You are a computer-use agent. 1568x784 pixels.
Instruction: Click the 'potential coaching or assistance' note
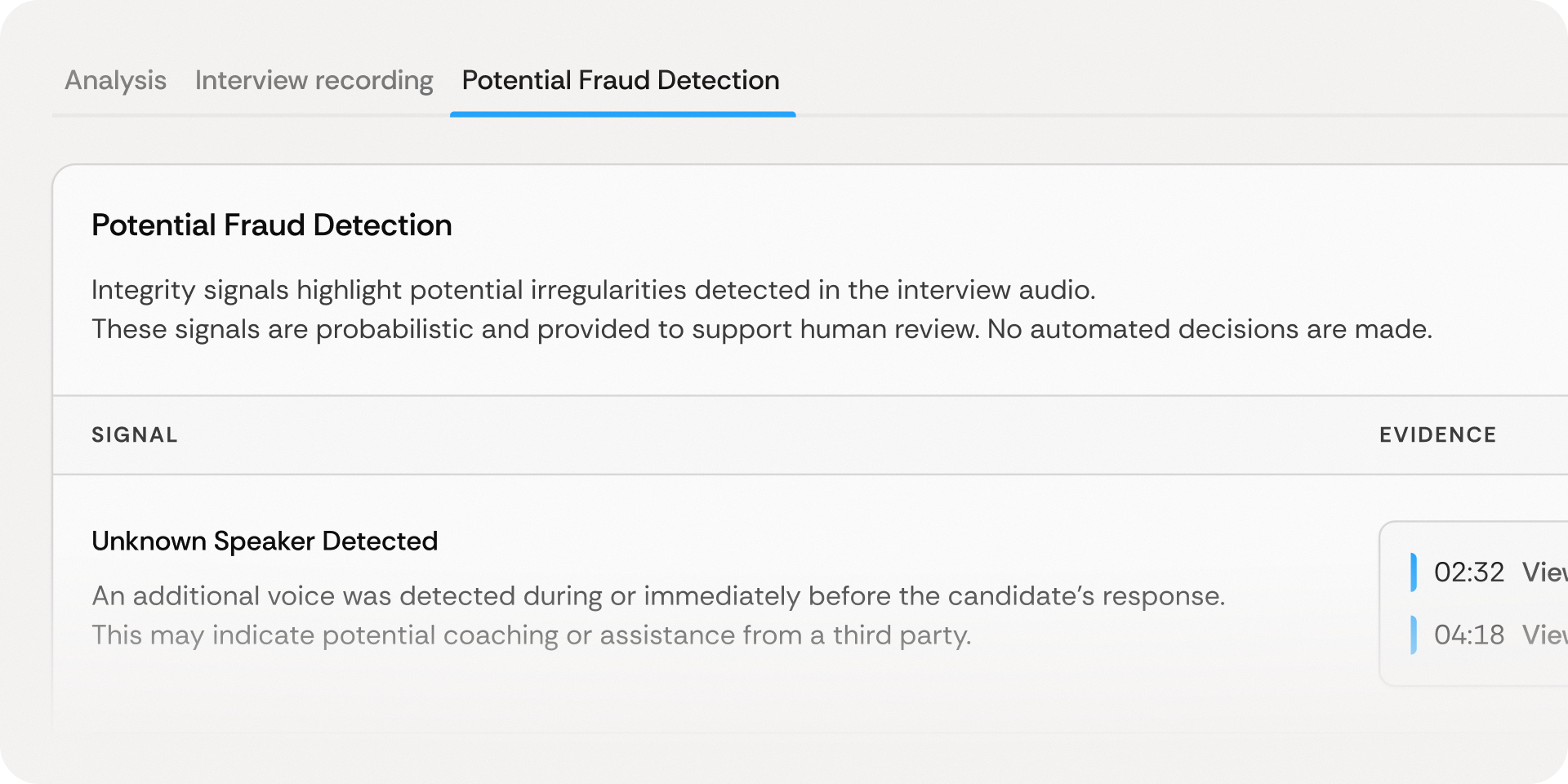point(531,635)
